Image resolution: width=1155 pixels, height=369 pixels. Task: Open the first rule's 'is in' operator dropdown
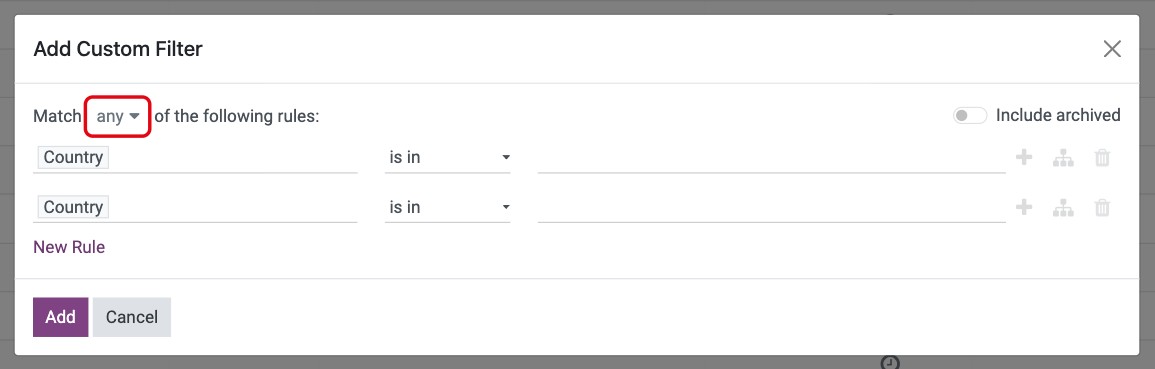(x=448, y=158)
